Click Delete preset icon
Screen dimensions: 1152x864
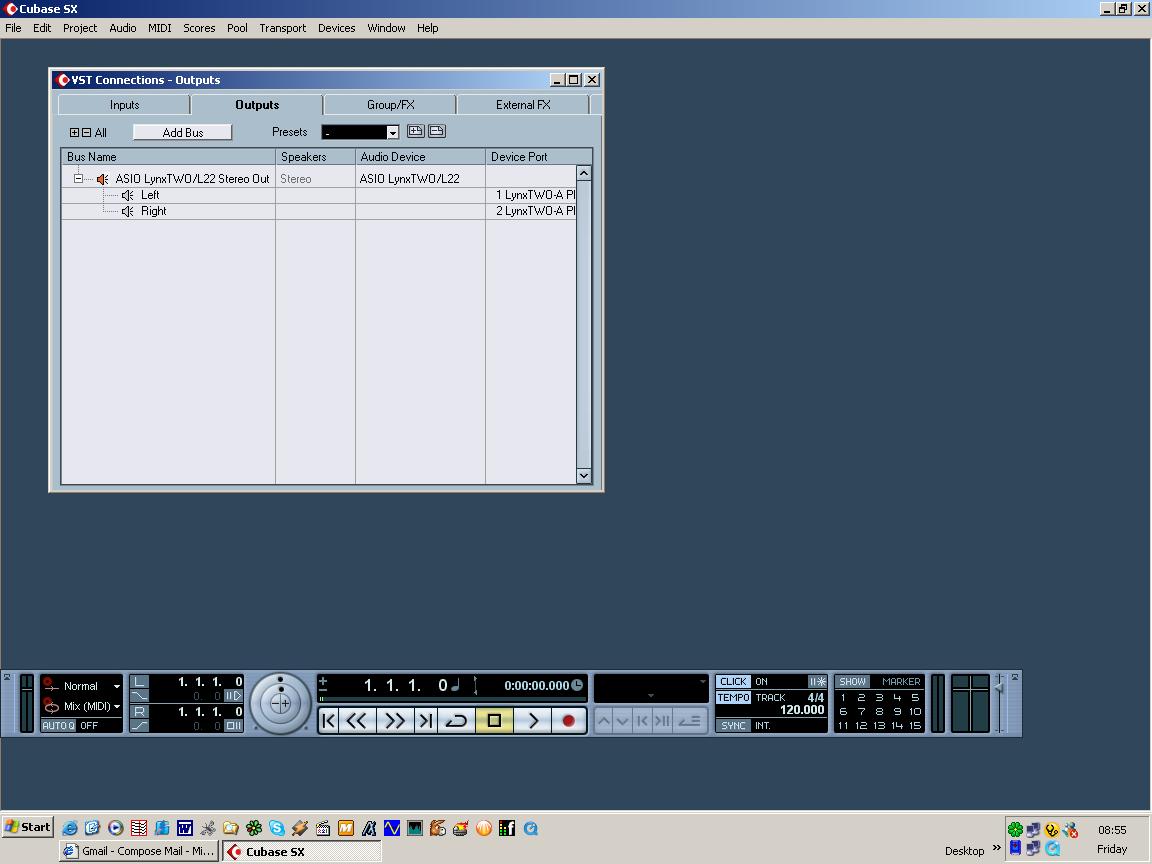coord(437,131)
